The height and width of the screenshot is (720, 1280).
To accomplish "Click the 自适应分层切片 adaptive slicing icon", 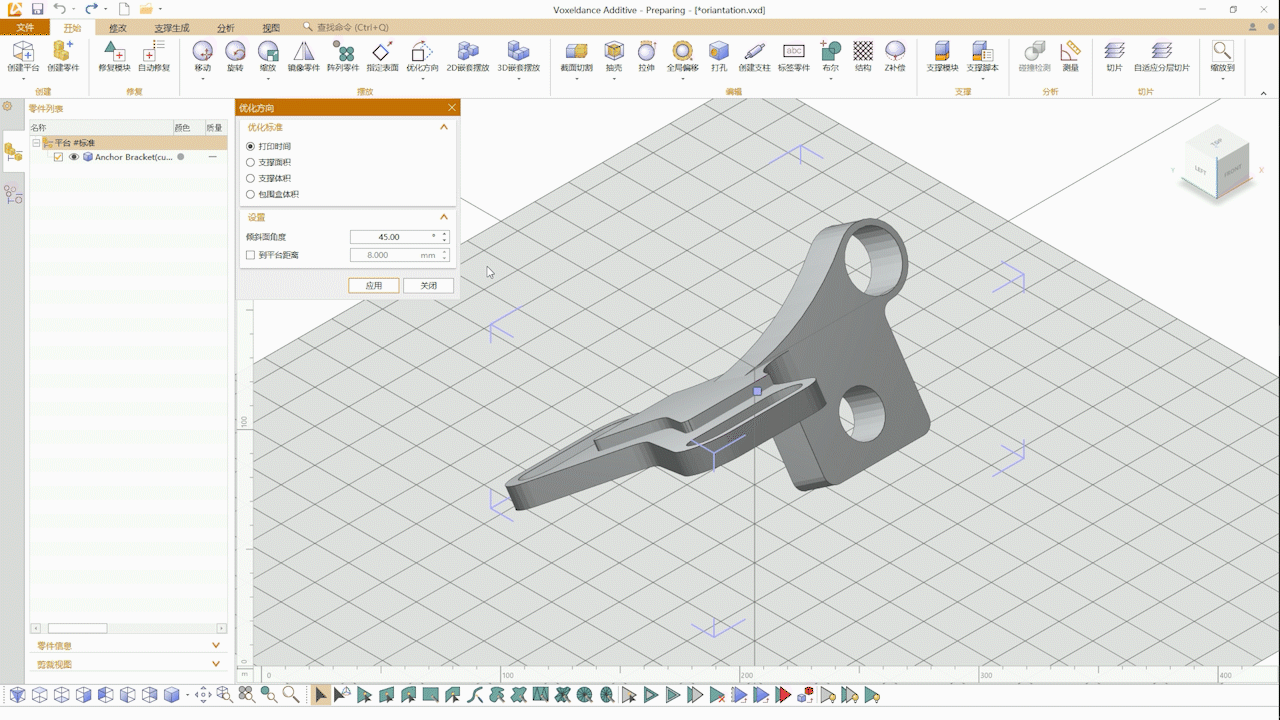I will [x=1161, y=51].
